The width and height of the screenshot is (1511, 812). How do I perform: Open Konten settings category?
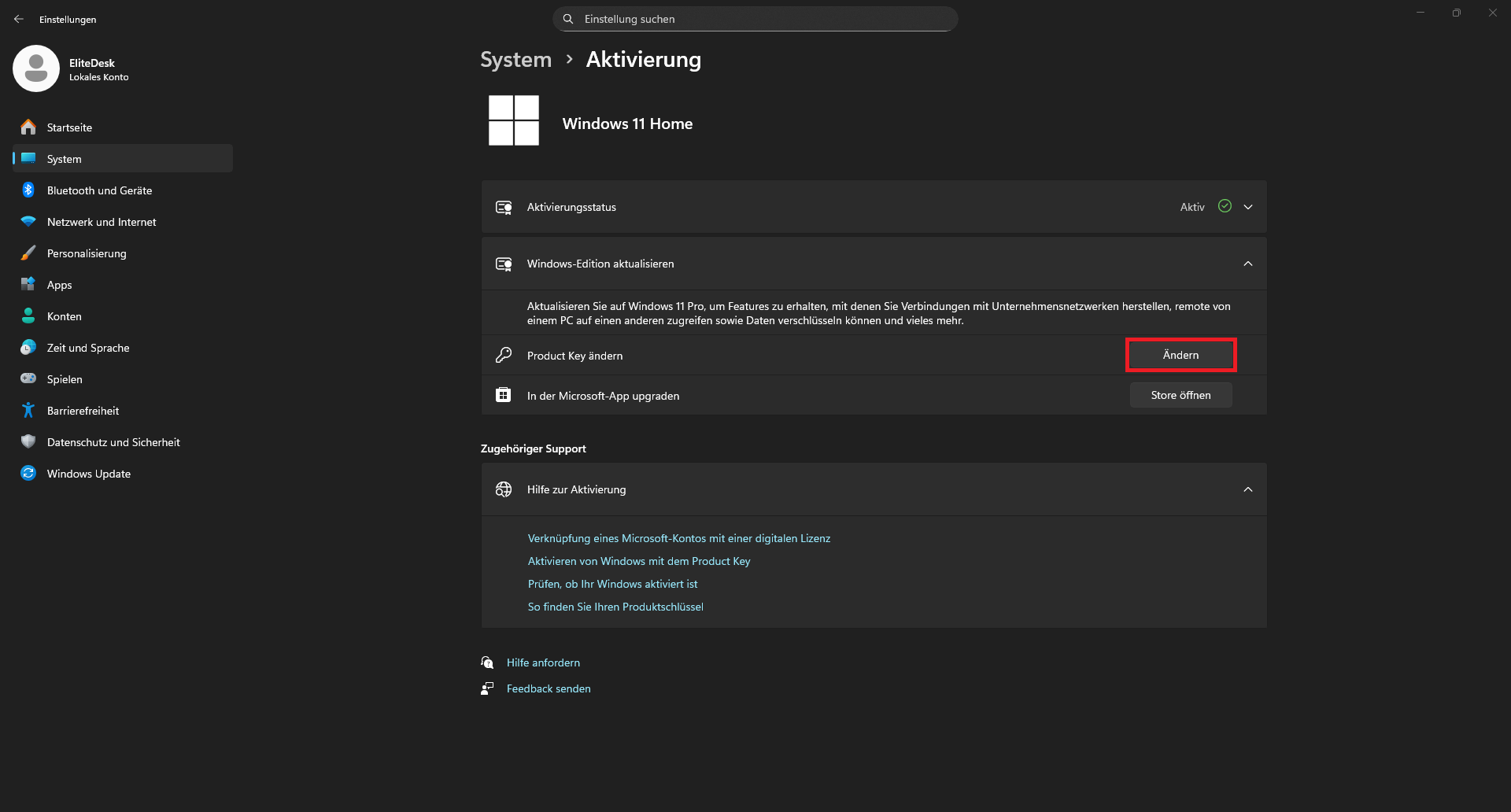[123, 316]
